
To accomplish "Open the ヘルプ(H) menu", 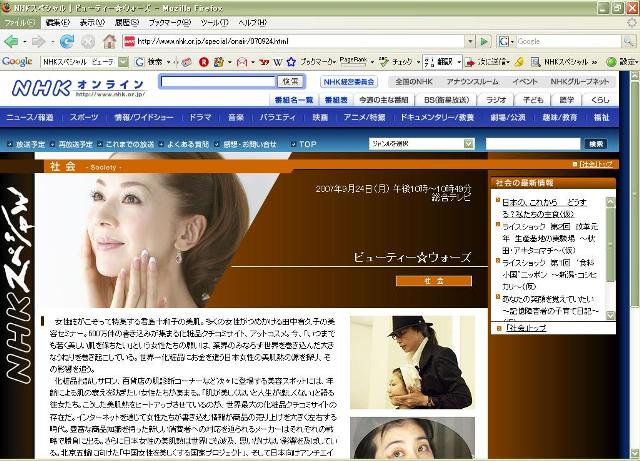I will tap(253, 23).
